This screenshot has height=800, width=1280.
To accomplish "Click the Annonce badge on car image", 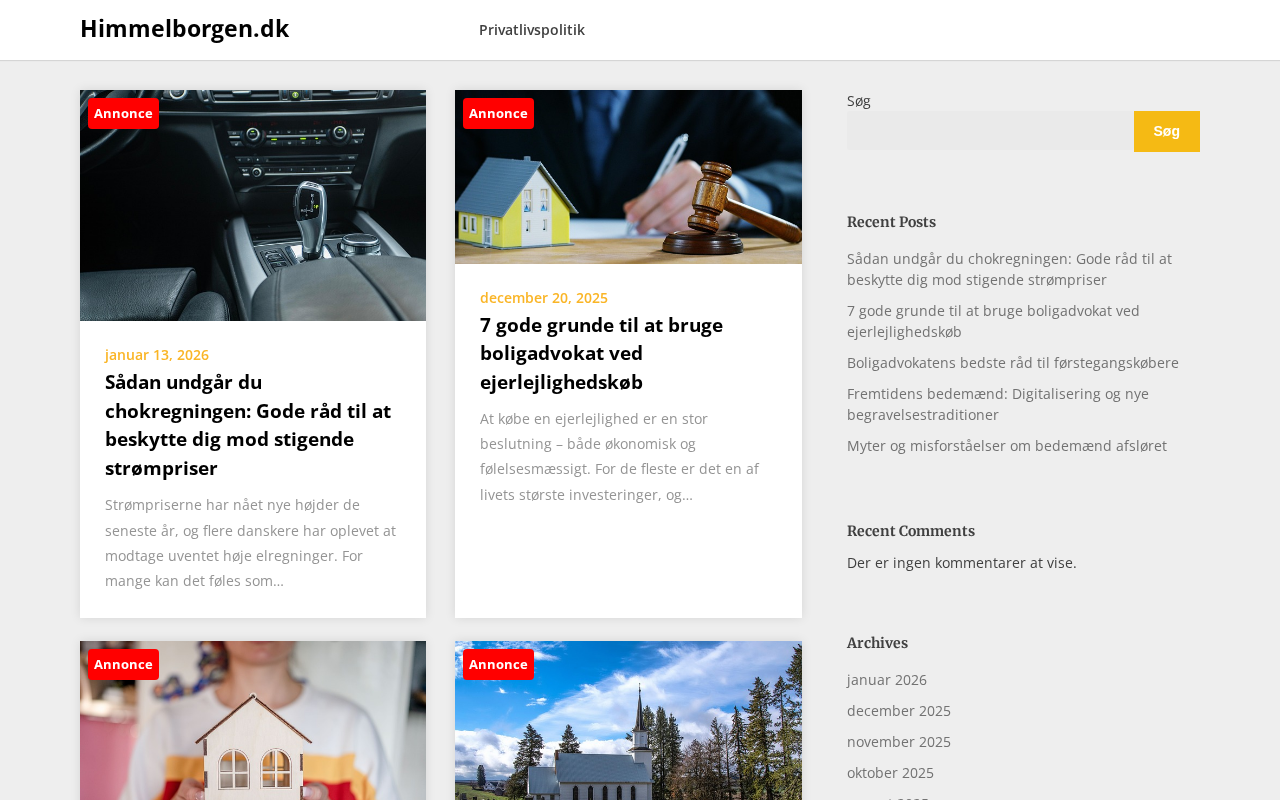I will pos(123,113).
